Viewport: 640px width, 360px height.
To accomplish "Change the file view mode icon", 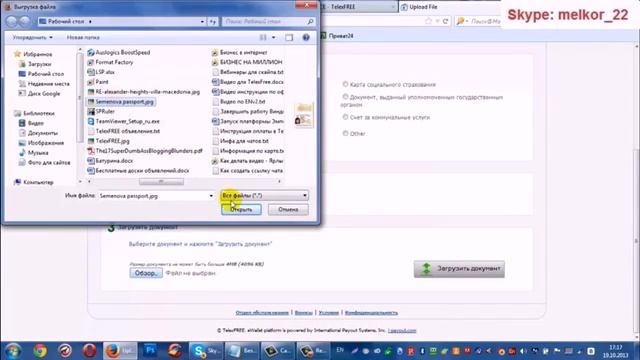I will point(263,38).
